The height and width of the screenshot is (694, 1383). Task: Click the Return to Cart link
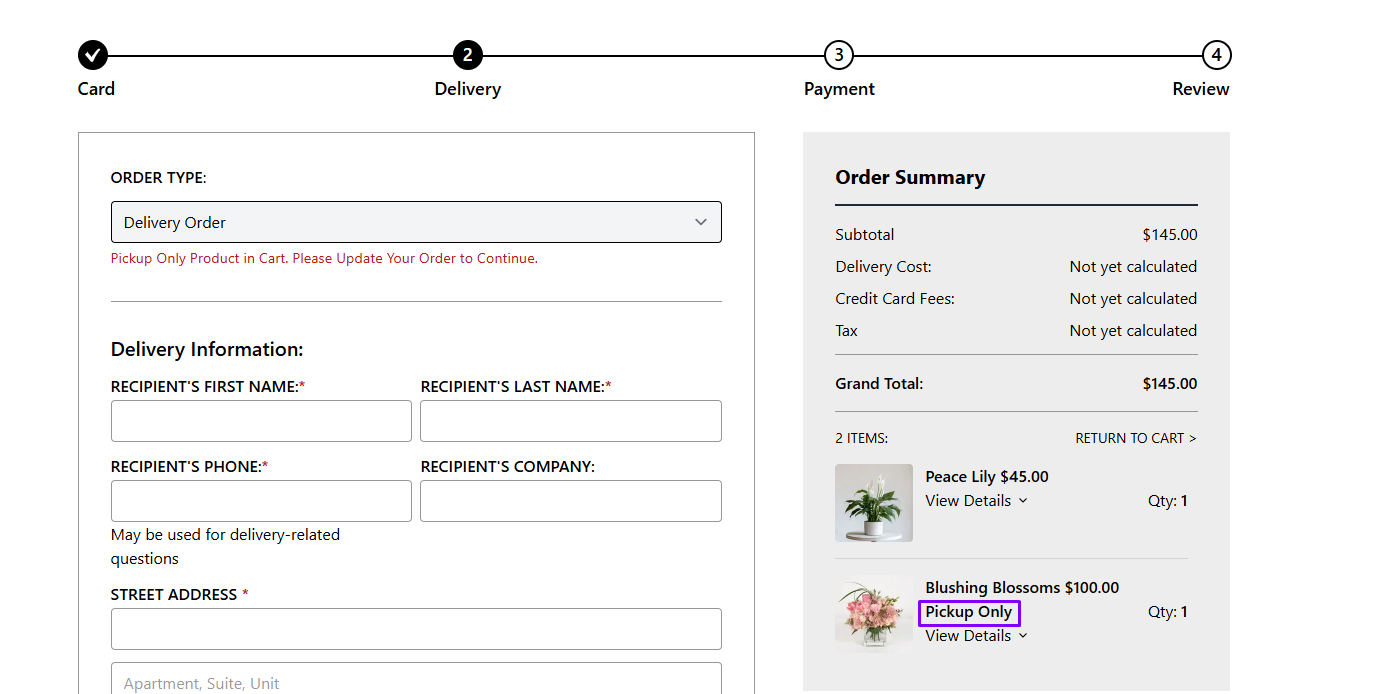pyautogui.click(x=1135, y=438)
